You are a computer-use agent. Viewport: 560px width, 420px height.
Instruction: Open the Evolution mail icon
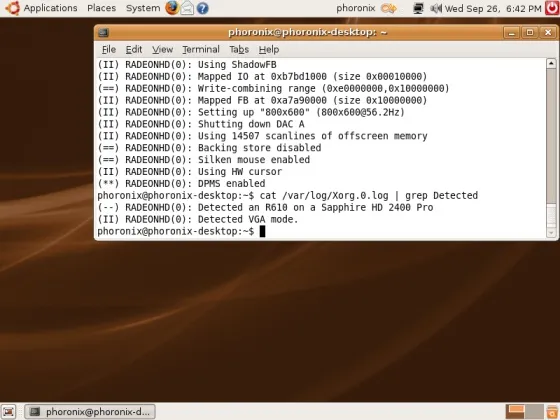187,8
